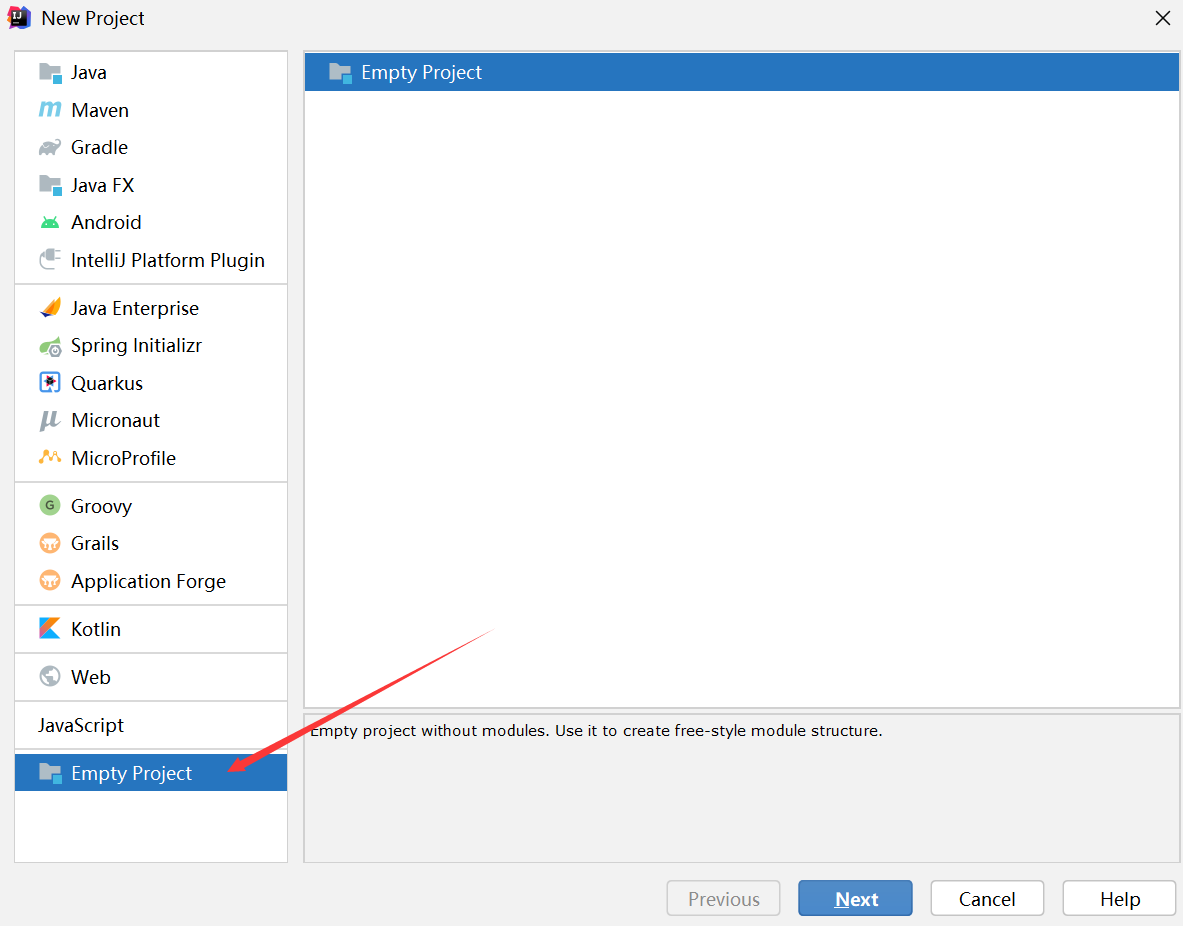Select the Empty Project template row
The height and width of the screenshot is (926, 1183).
pos(742,72)
